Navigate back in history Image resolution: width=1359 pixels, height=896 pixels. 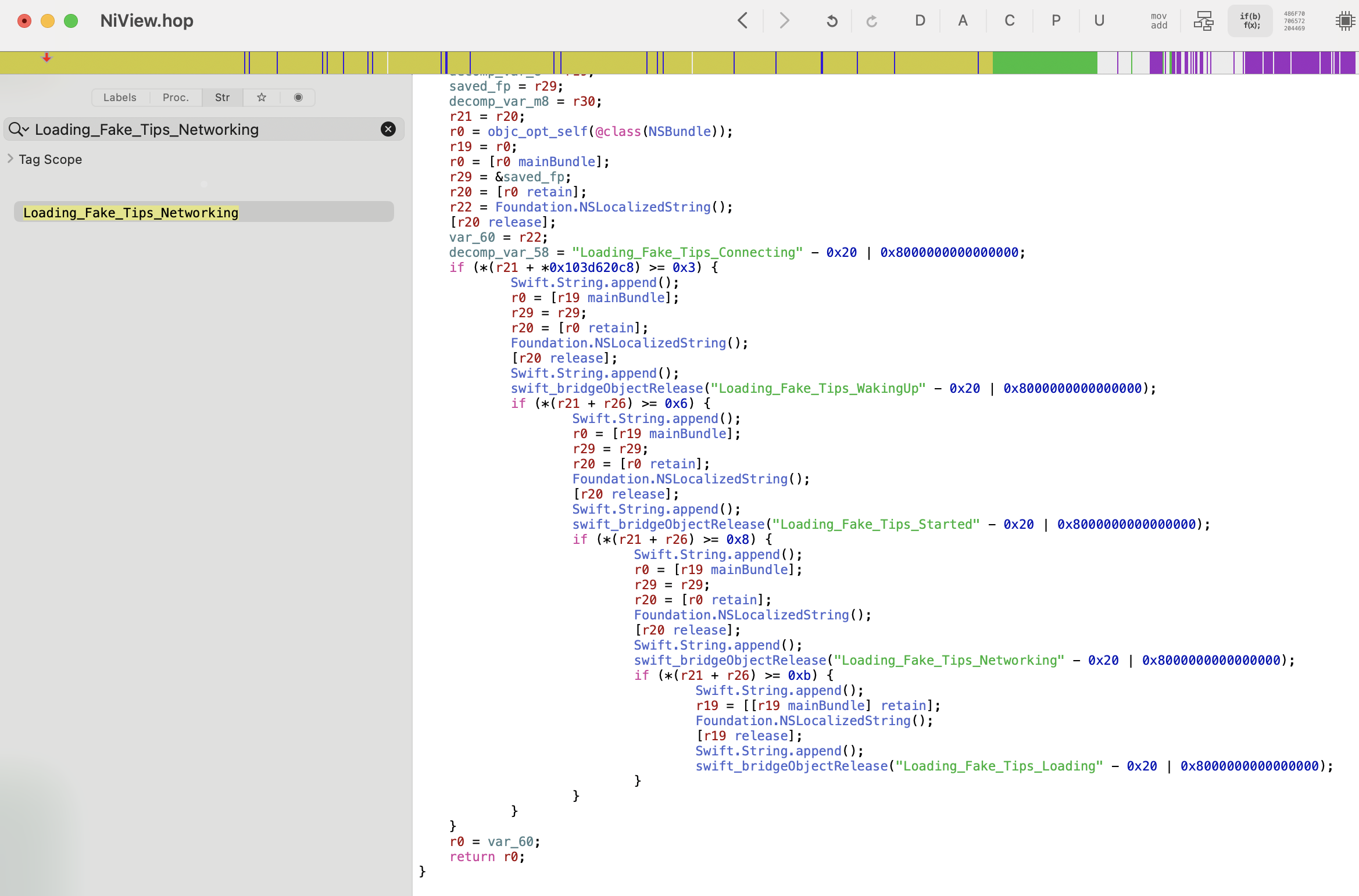(743, 21)
